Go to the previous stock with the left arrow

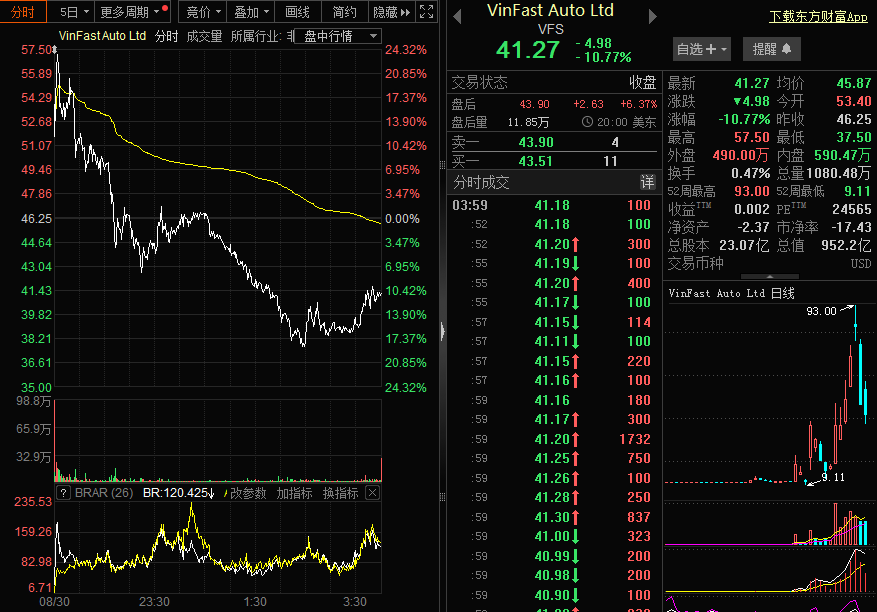[458, 17]
